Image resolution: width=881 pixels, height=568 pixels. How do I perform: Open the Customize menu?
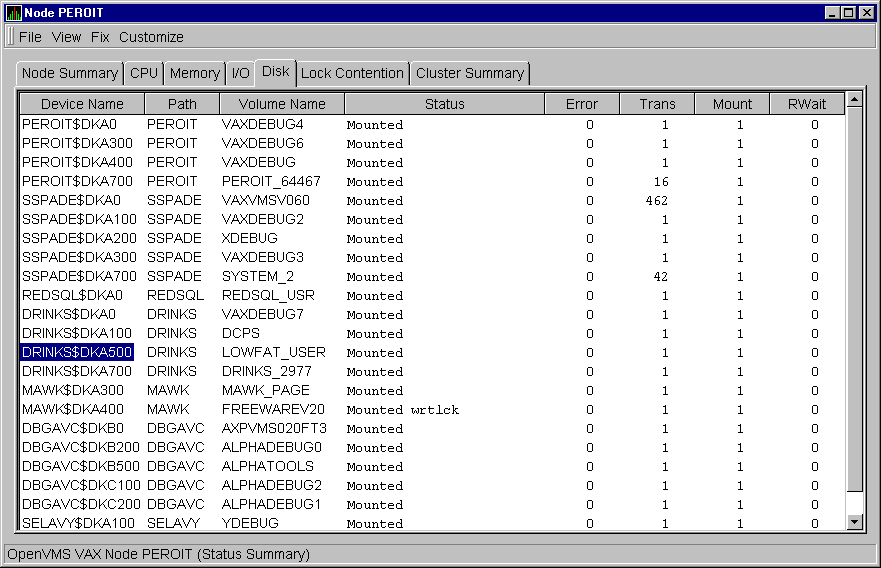click(x=151, y=37)
